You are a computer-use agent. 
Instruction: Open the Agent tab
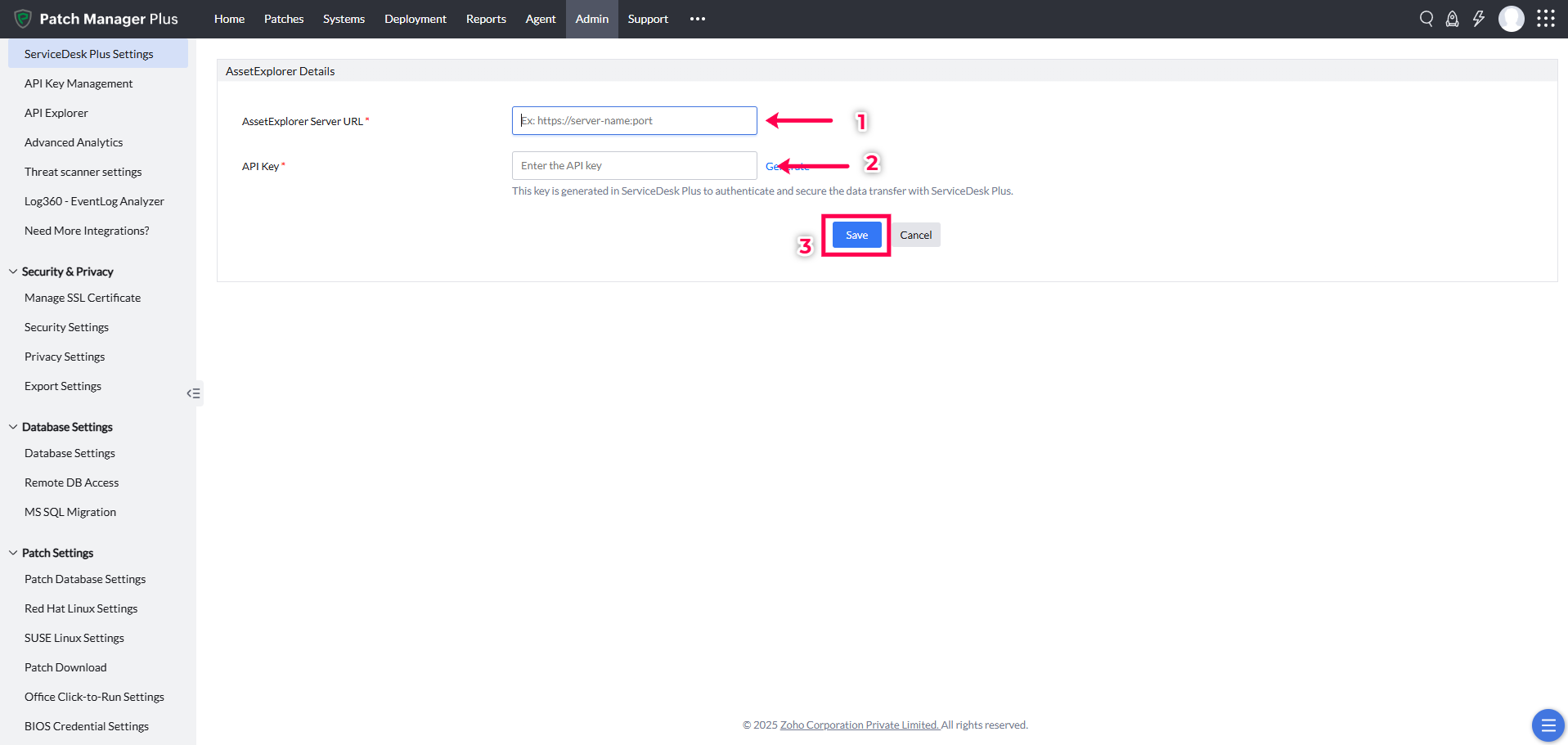point(541,19)
